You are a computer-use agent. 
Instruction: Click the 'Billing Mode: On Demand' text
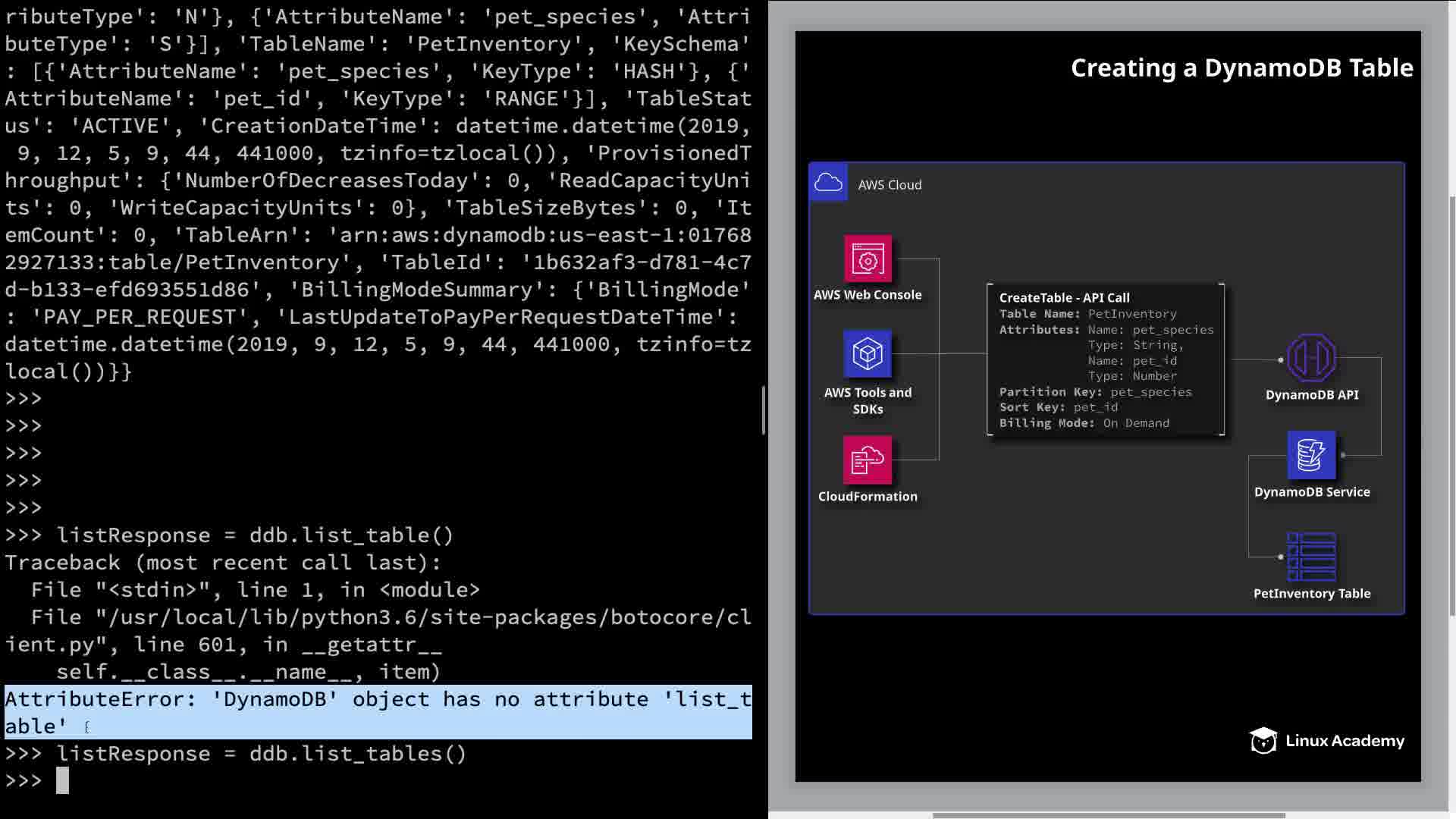click(x=1084, y=423)
